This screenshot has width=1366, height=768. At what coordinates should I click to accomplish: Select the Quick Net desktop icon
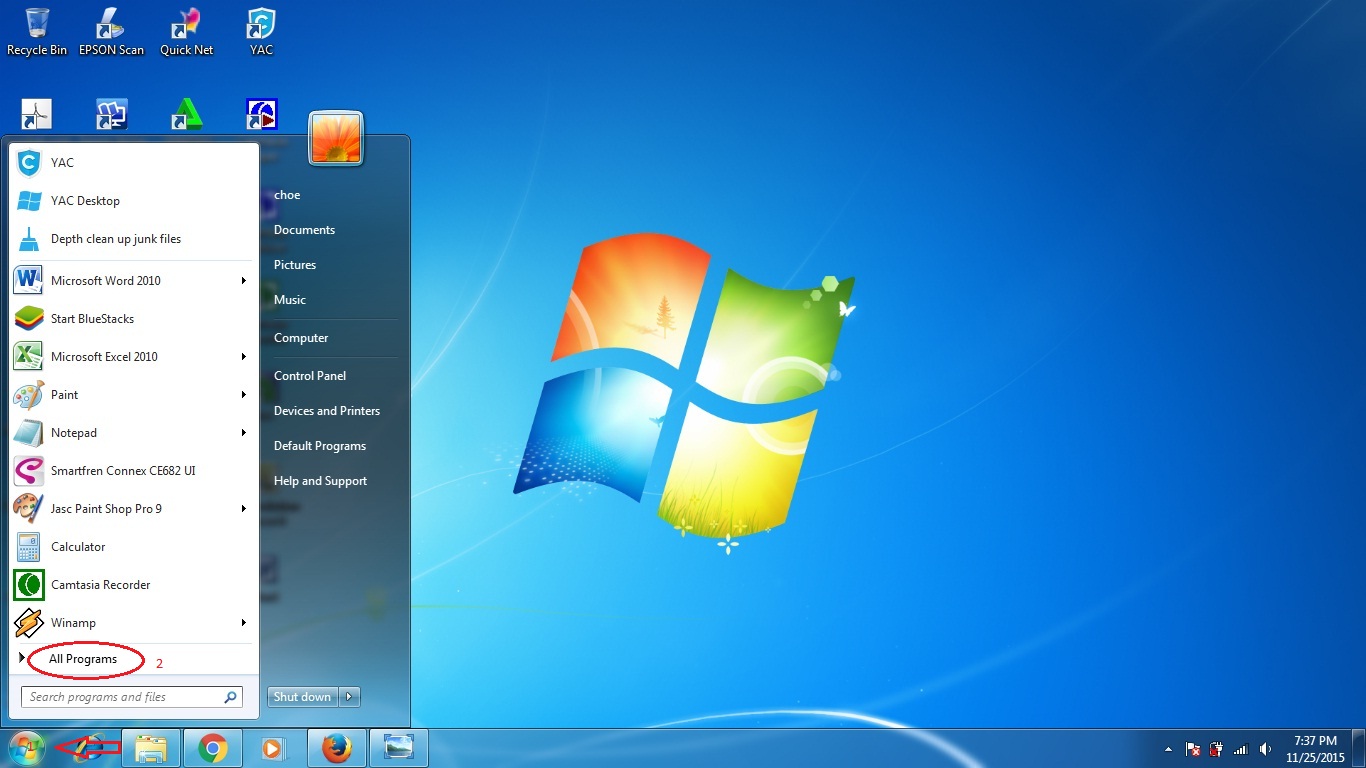187,31
